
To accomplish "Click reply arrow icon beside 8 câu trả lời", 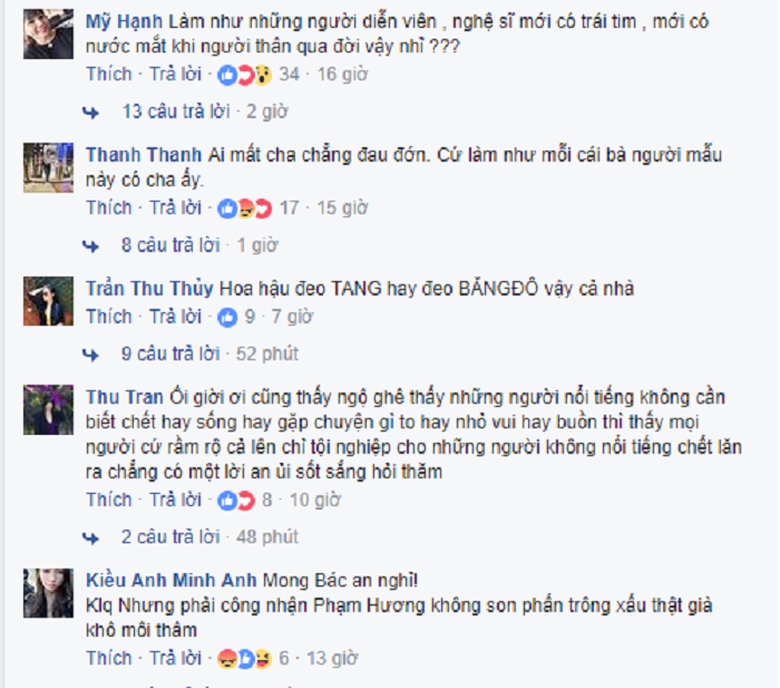I will (91, 246).
